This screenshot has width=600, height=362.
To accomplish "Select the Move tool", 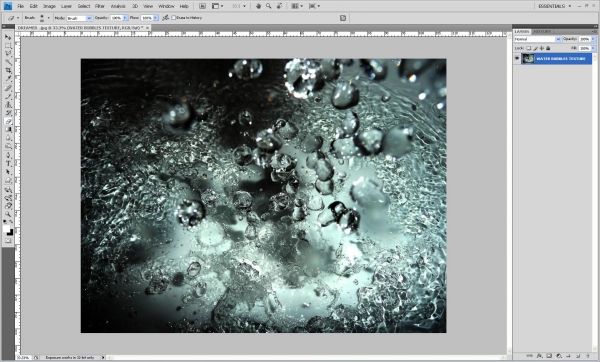I will tap(8, 37).
